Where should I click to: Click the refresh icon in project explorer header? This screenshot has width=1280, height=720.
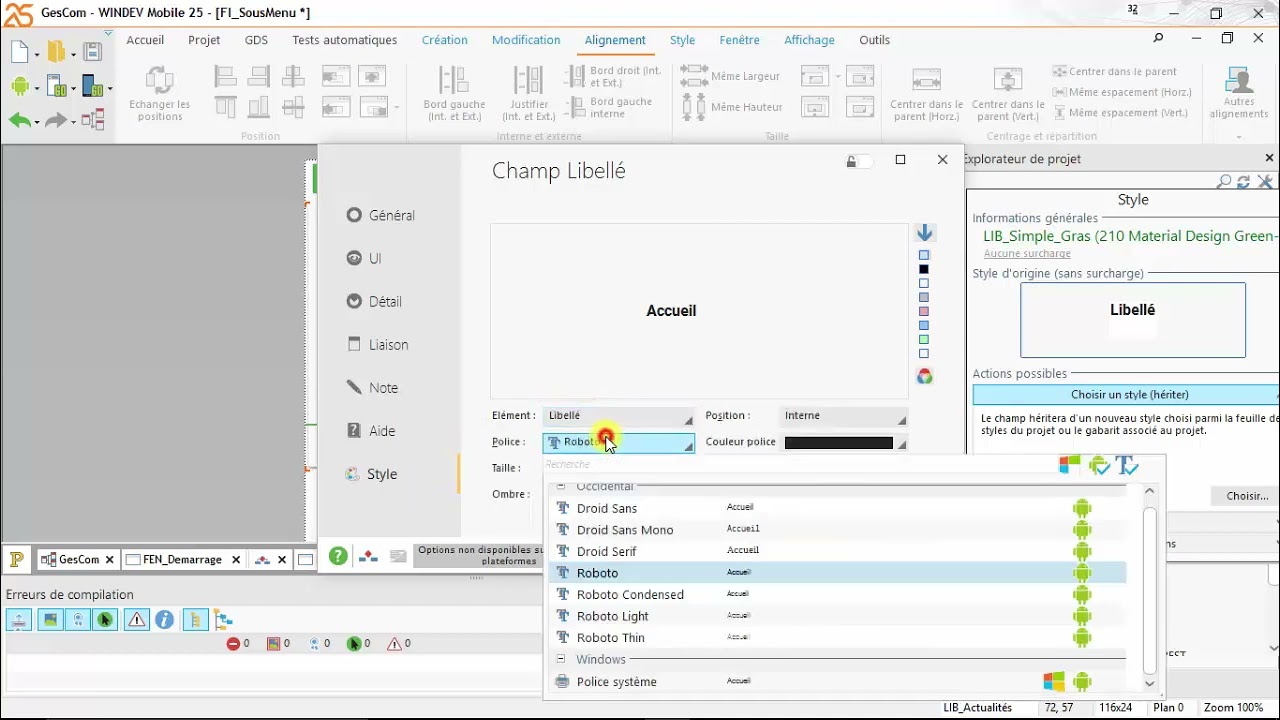[x=1244, y=182]
